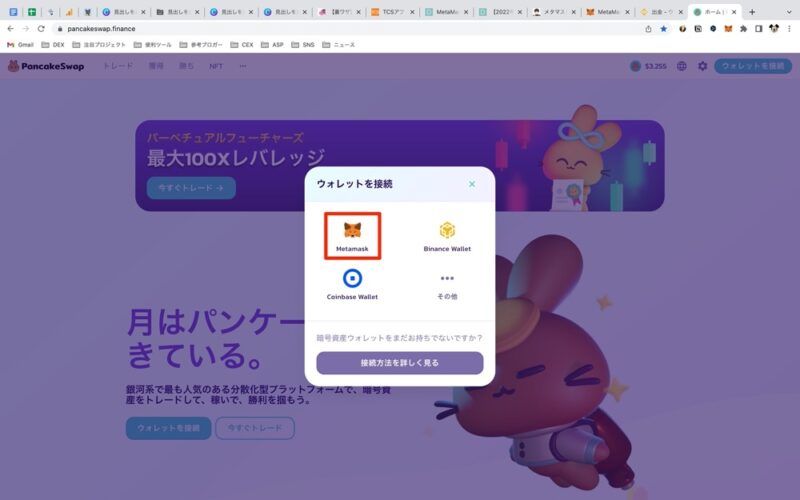The width and height of the screenshot is (800, 500).
Task: Click the PancakeSwap logo
Action: 46,66
